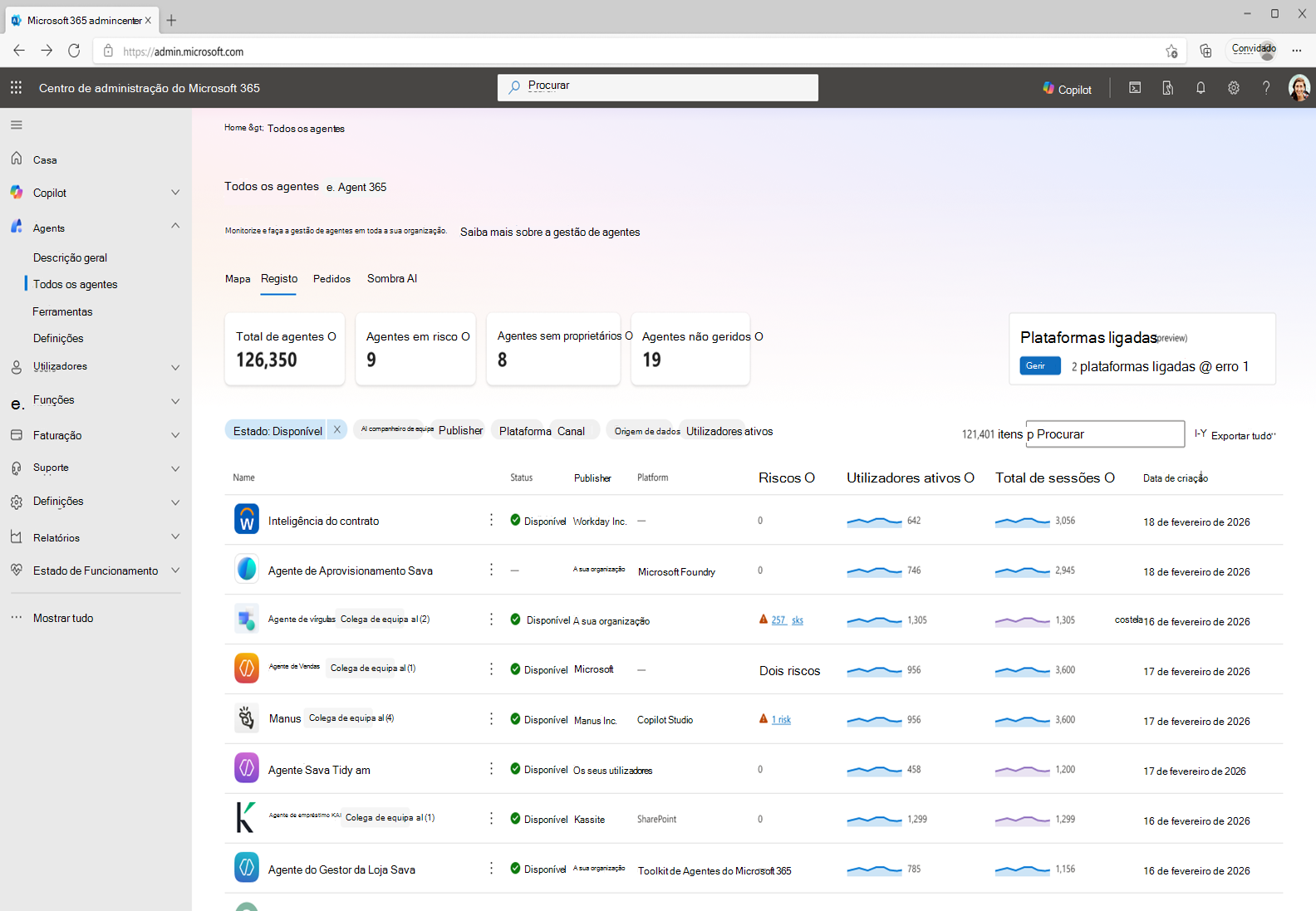1316x911 pixels.
Task: Expand the Suporte navigation section
Action: pos(175,468)
